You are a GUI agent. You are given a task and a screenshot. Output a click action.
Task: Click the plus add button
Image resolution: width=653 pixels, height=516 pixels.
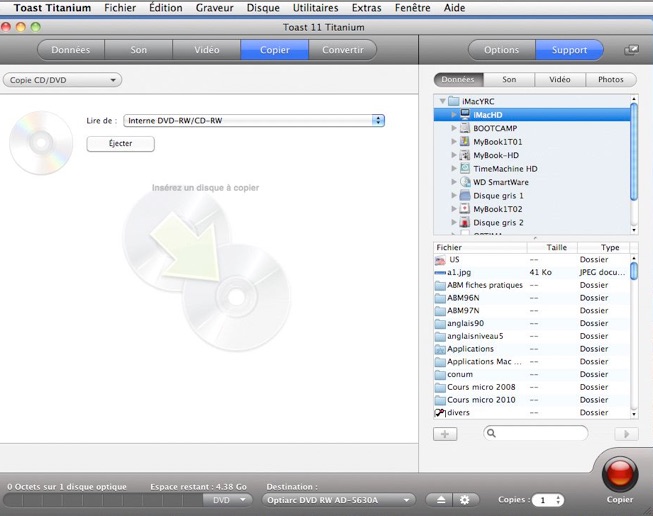coord(445,434)
